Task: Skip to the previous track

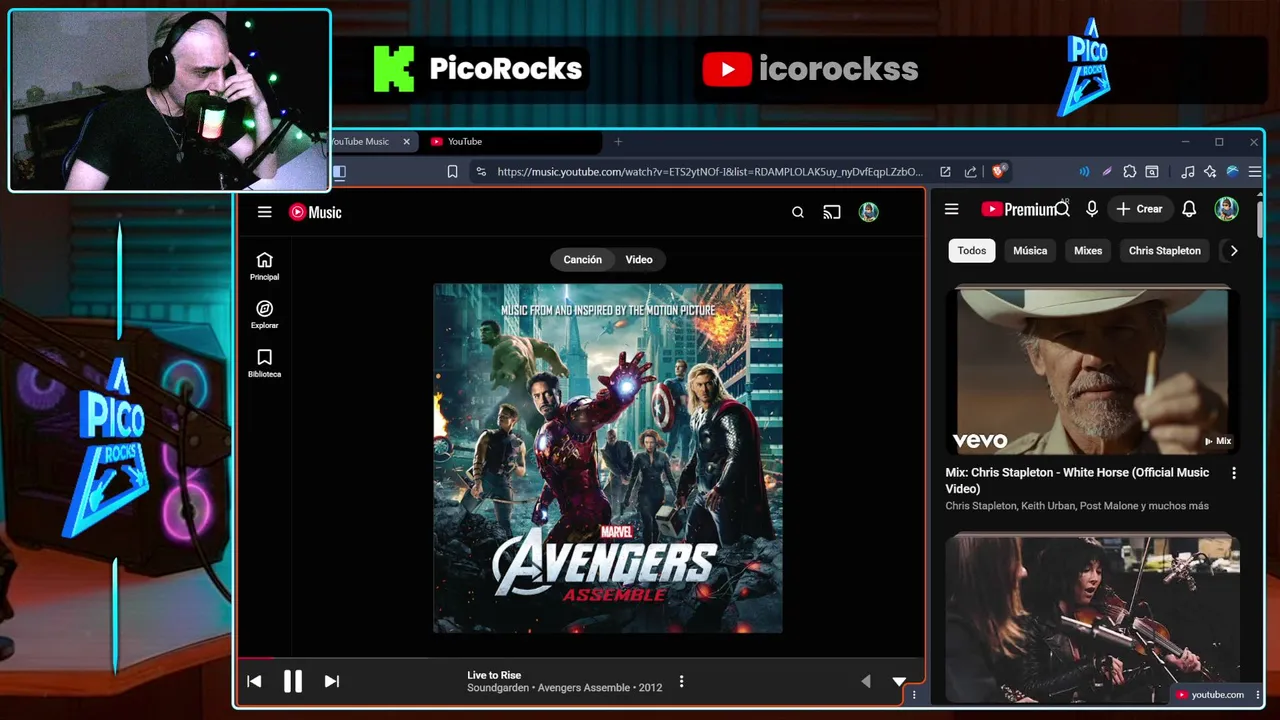Action: [x=254, y=681]
